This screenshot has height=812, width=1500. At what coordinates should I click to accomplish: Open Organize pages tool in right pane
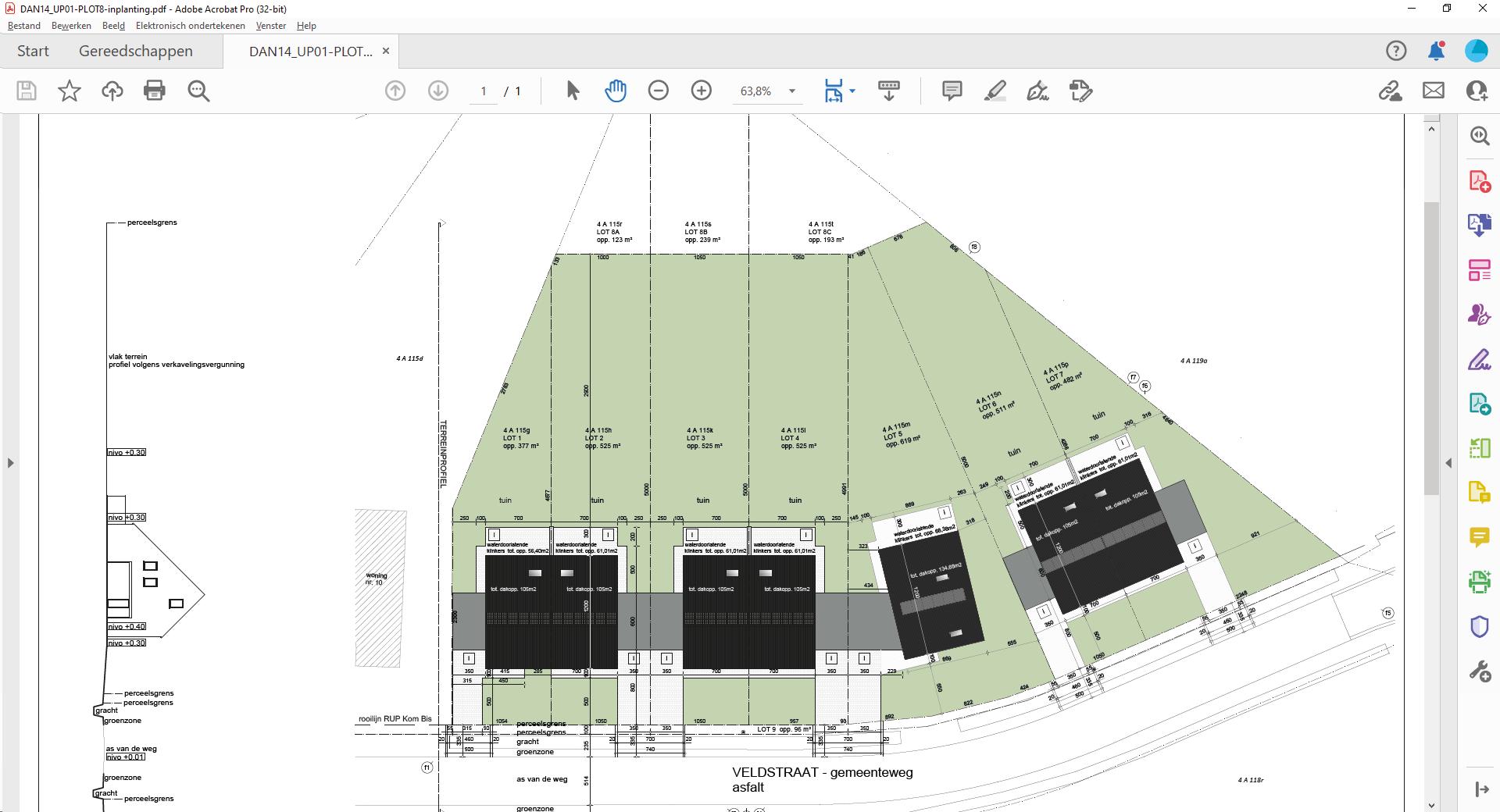[1479, 270]
